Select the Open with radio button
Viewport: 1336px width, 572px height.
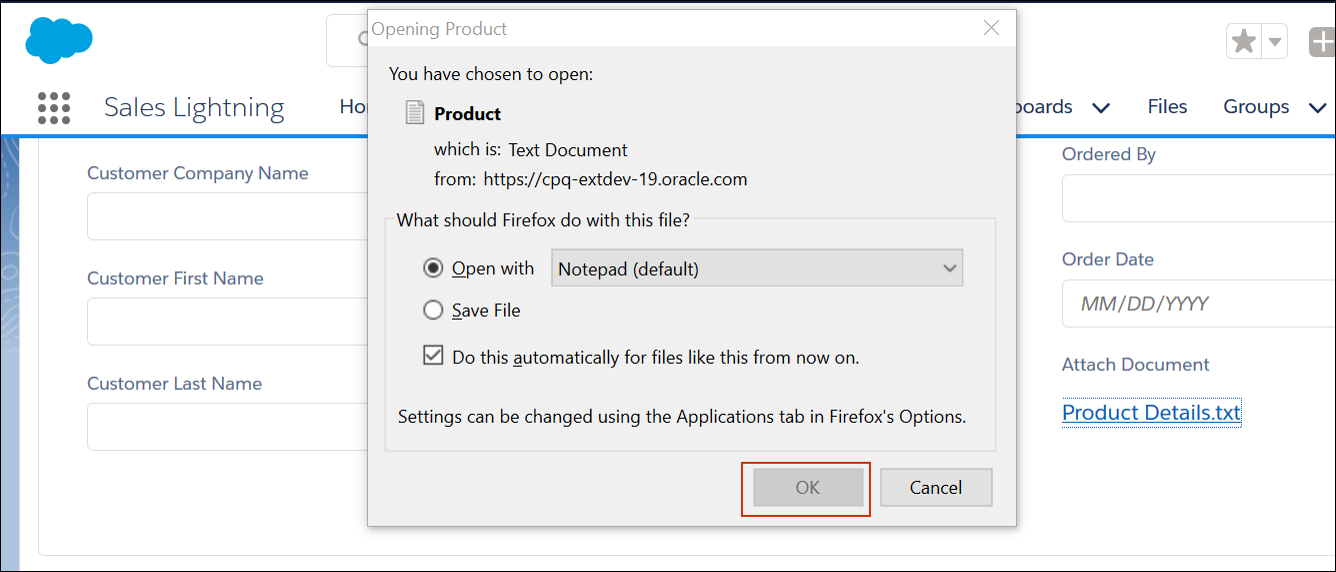pyautogui.click(x=433, y=268)
